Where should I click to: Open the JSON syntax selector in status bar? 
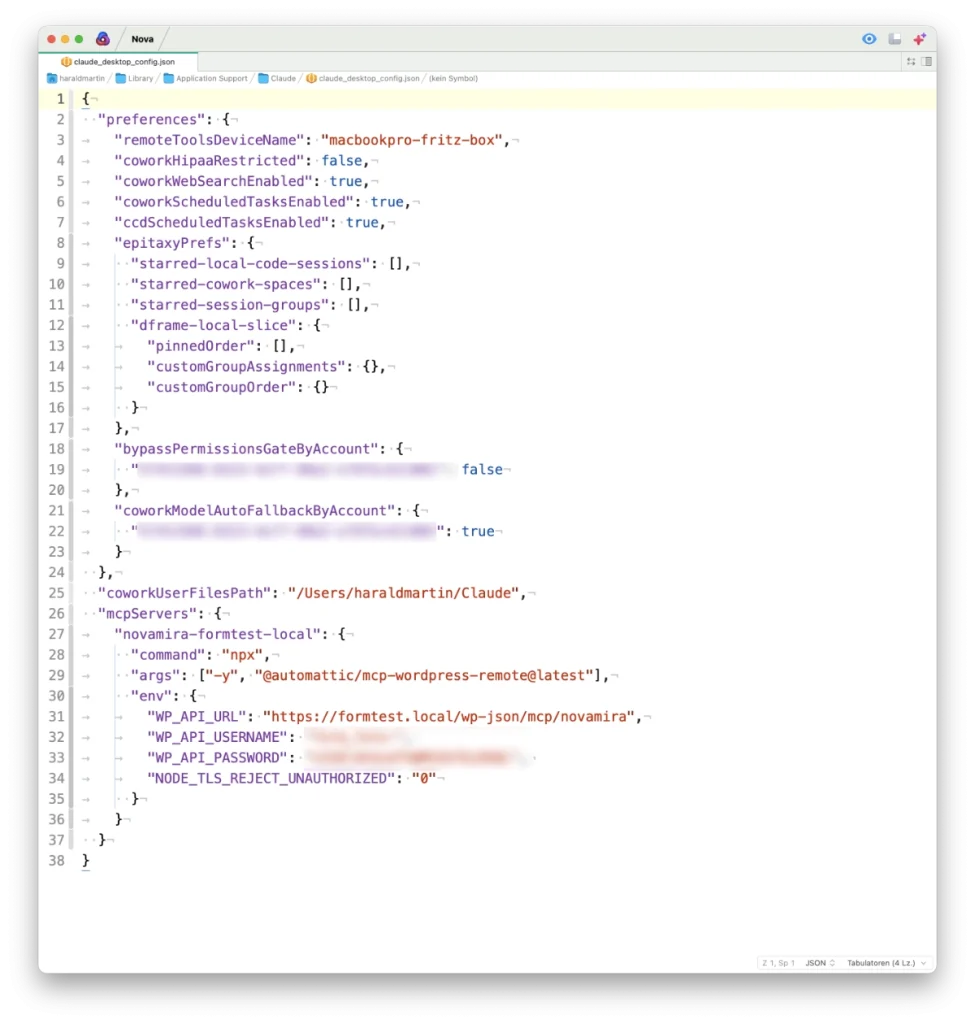(820, 963)
